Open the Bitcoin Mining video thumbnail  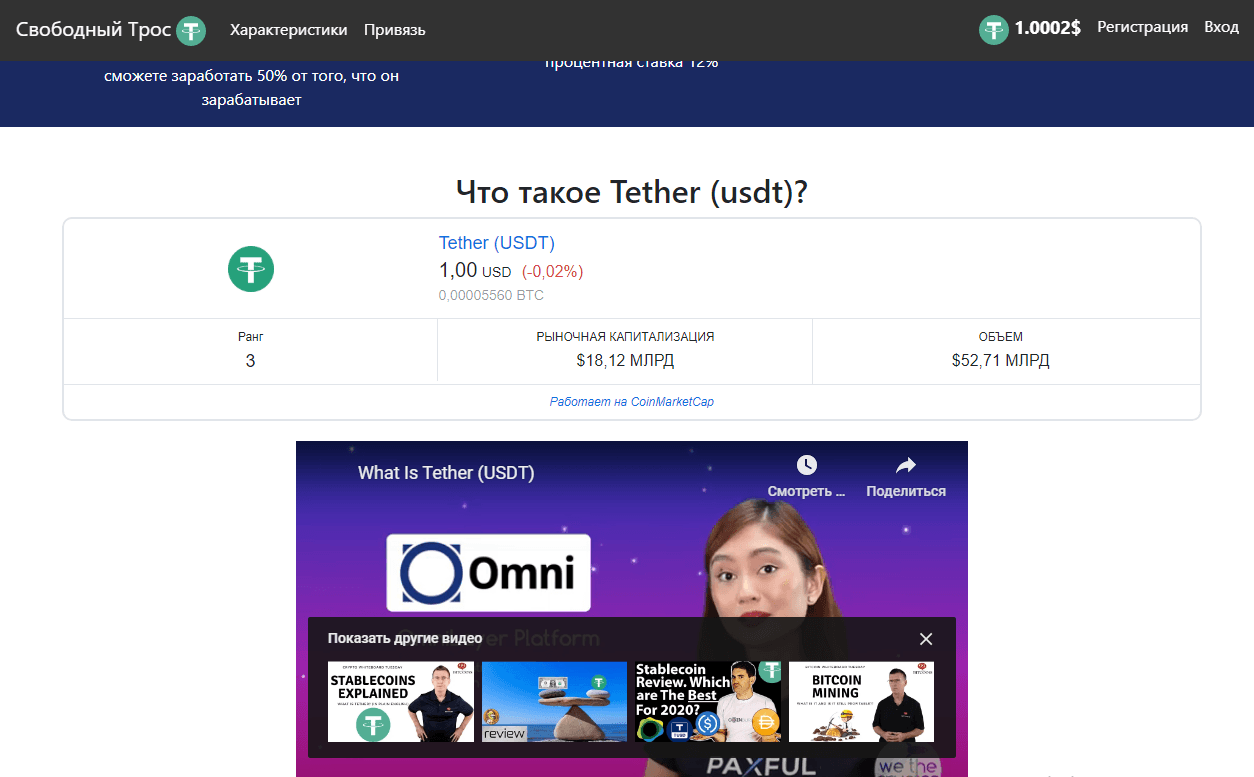tap(861, 701)
